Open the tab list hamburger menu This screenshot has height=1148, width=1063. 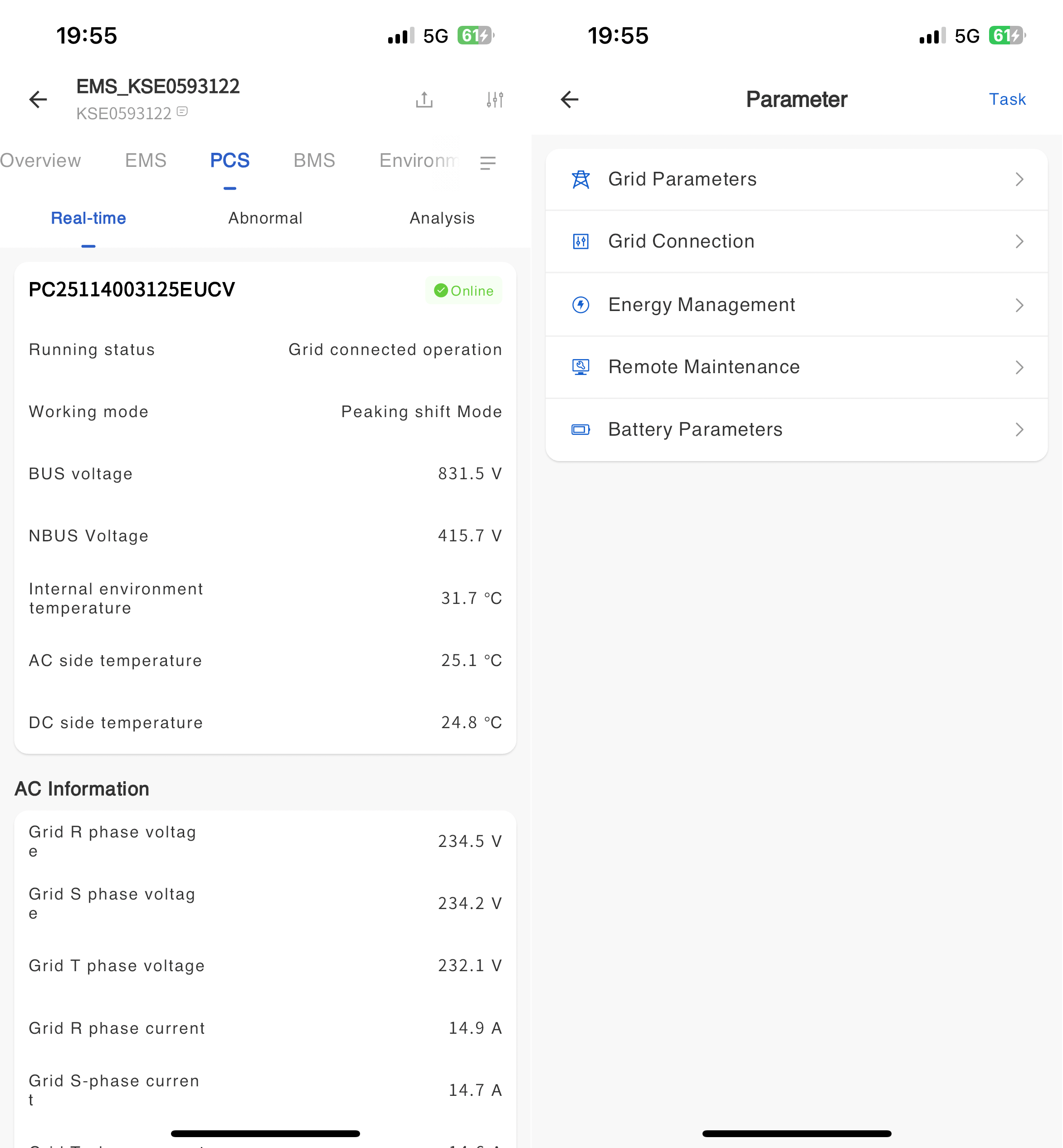coord(488,163)
